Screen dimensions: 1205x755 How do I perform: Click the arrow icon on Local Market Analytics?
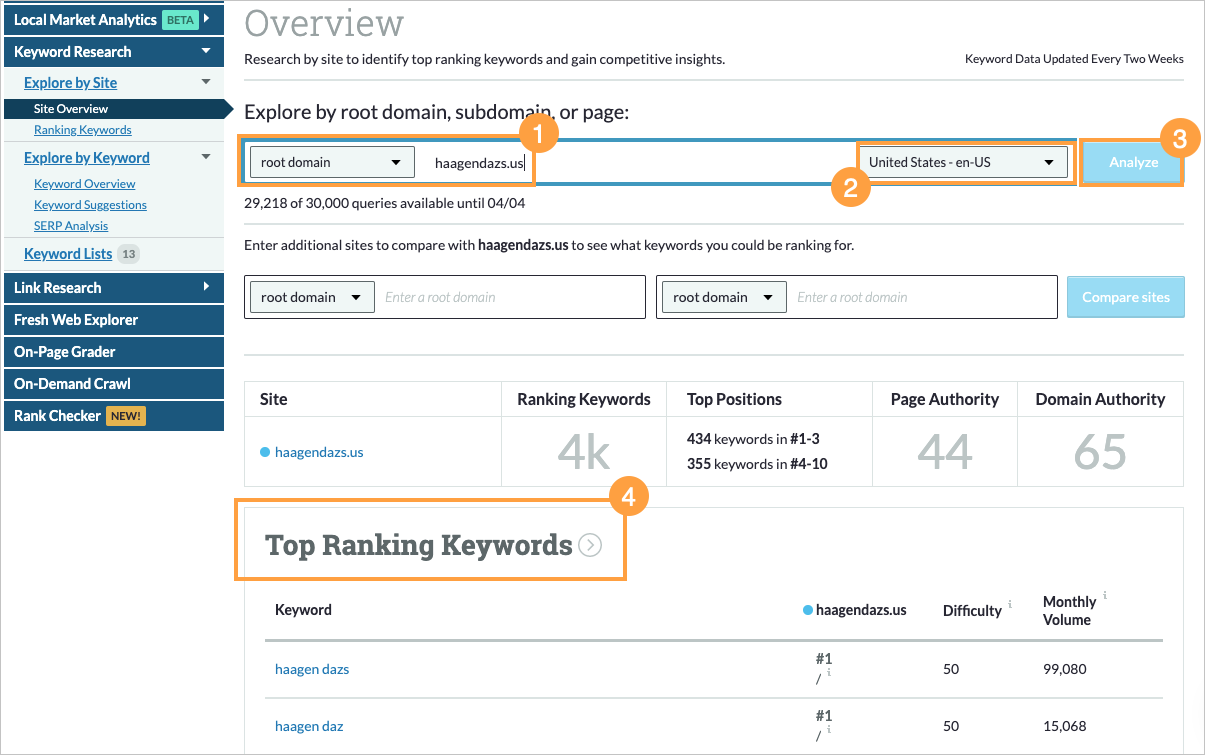click(207, 18)
